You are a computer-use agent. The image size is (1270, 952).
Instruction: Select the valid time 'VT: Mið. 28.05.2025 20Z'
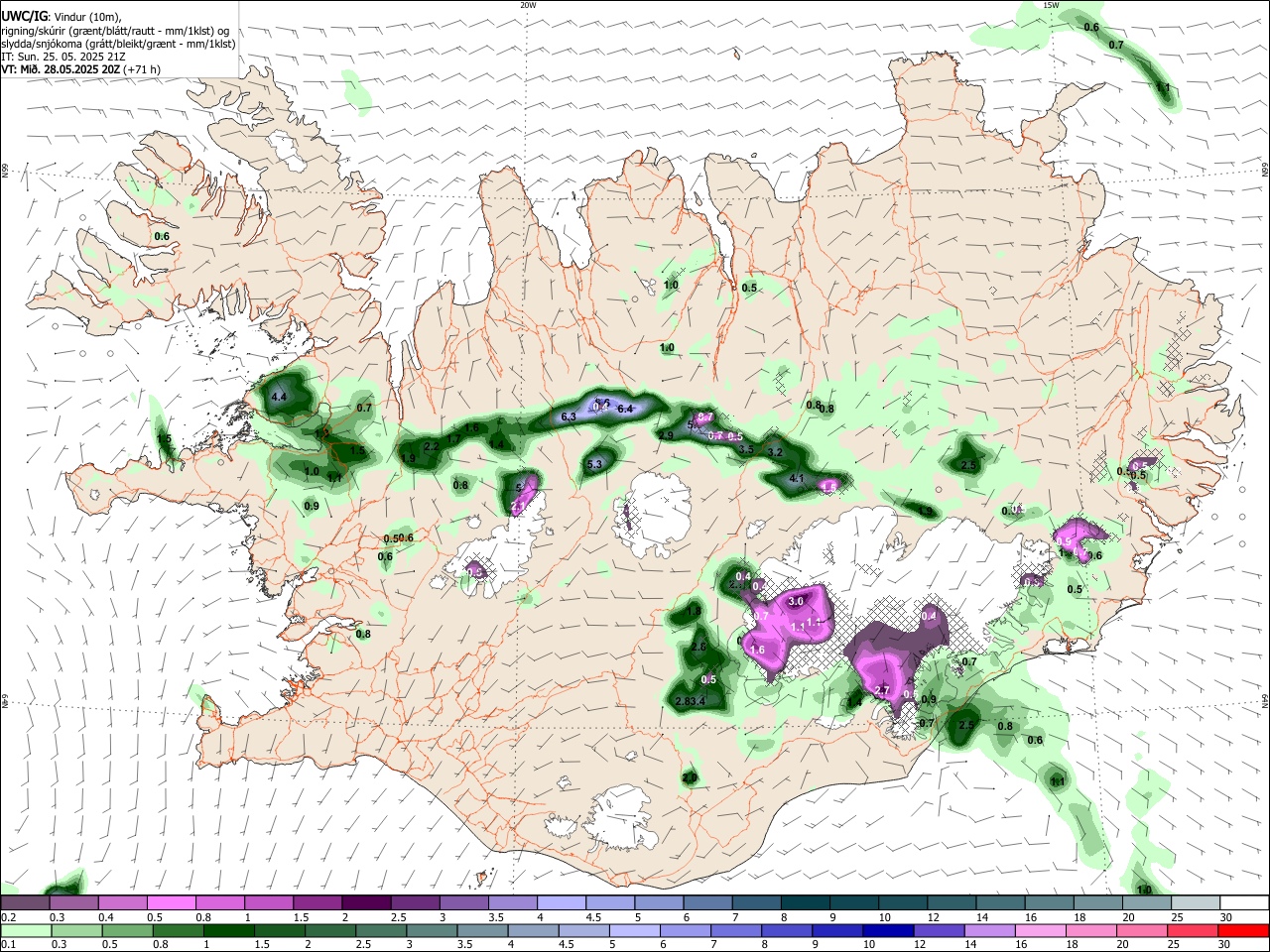pos(62,69)
